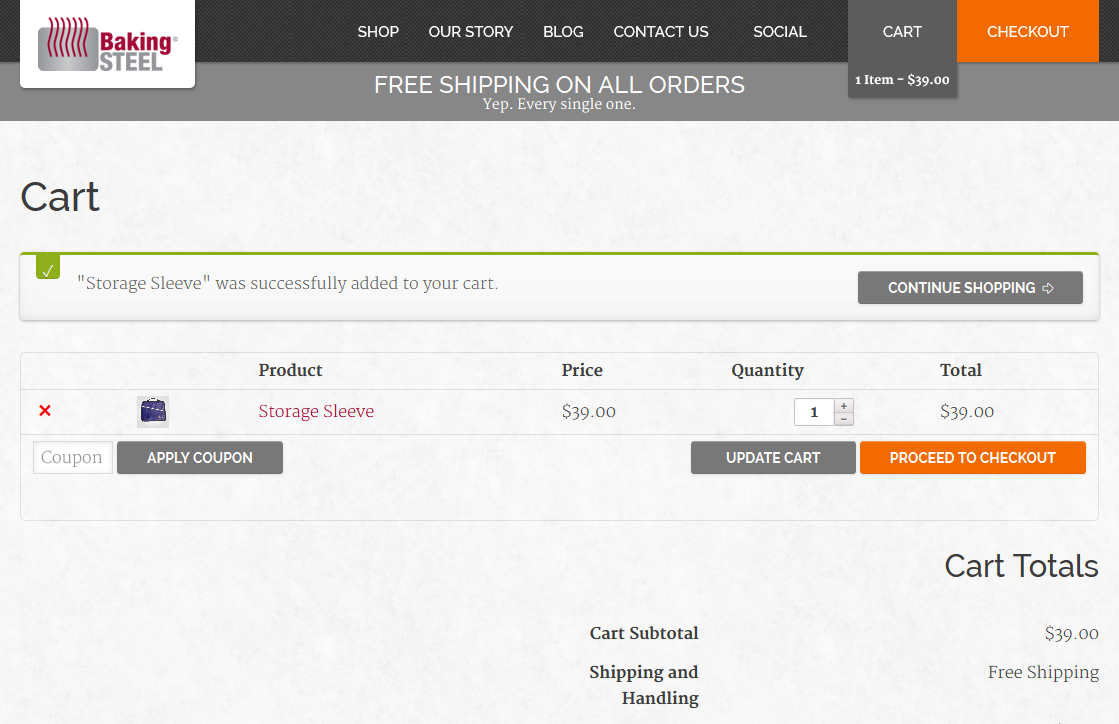This screenshot has height=724, width=1119.
Task: Click the '1 Item - $39.00' cart summary
Action: tap(902, 80)
